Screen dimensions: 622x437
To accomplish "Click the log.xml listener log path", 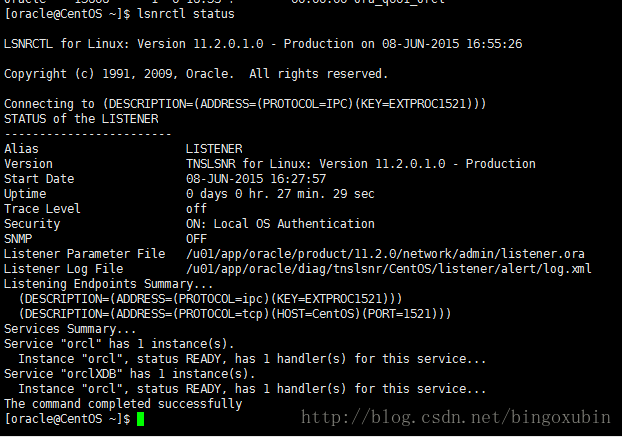I will 389,269.
